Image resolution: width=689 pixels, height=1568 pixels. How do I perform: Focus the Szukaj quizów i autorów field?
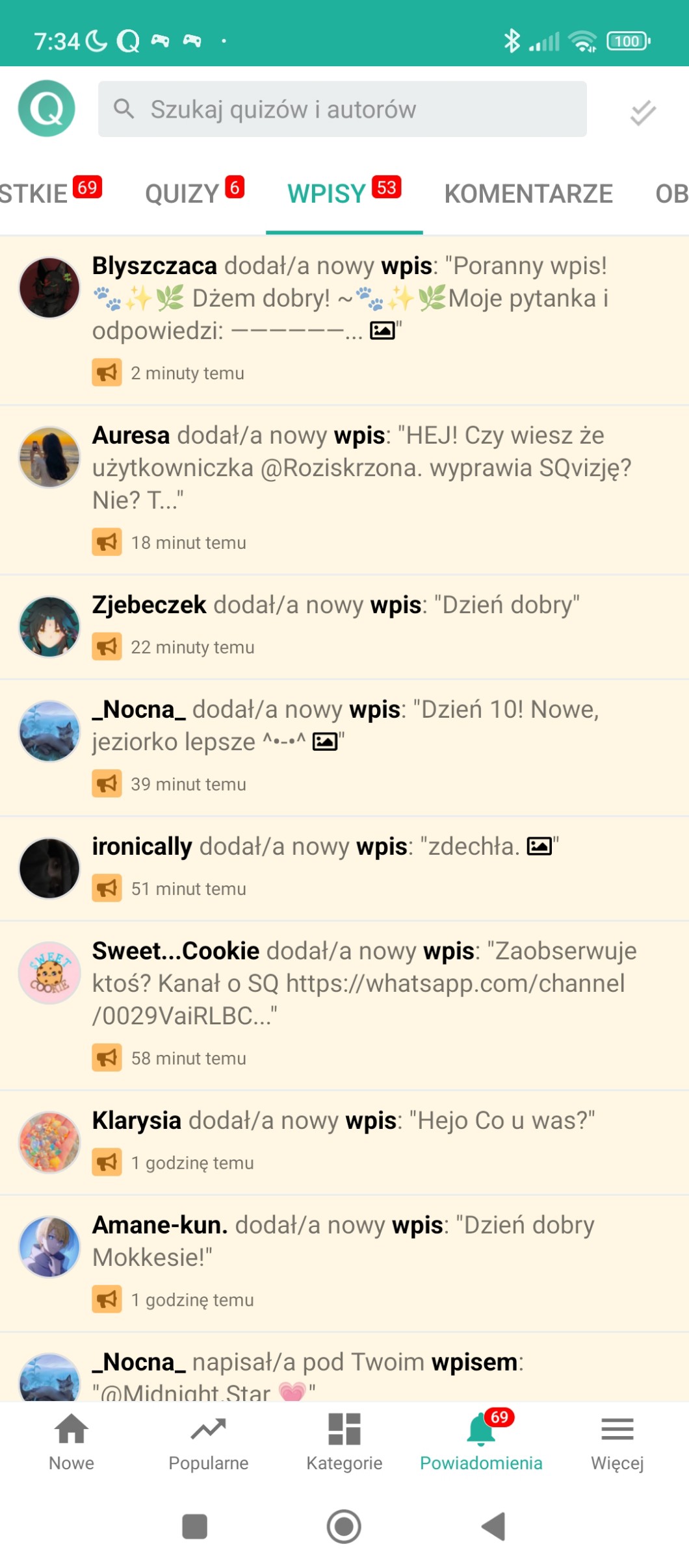(343, 109)
